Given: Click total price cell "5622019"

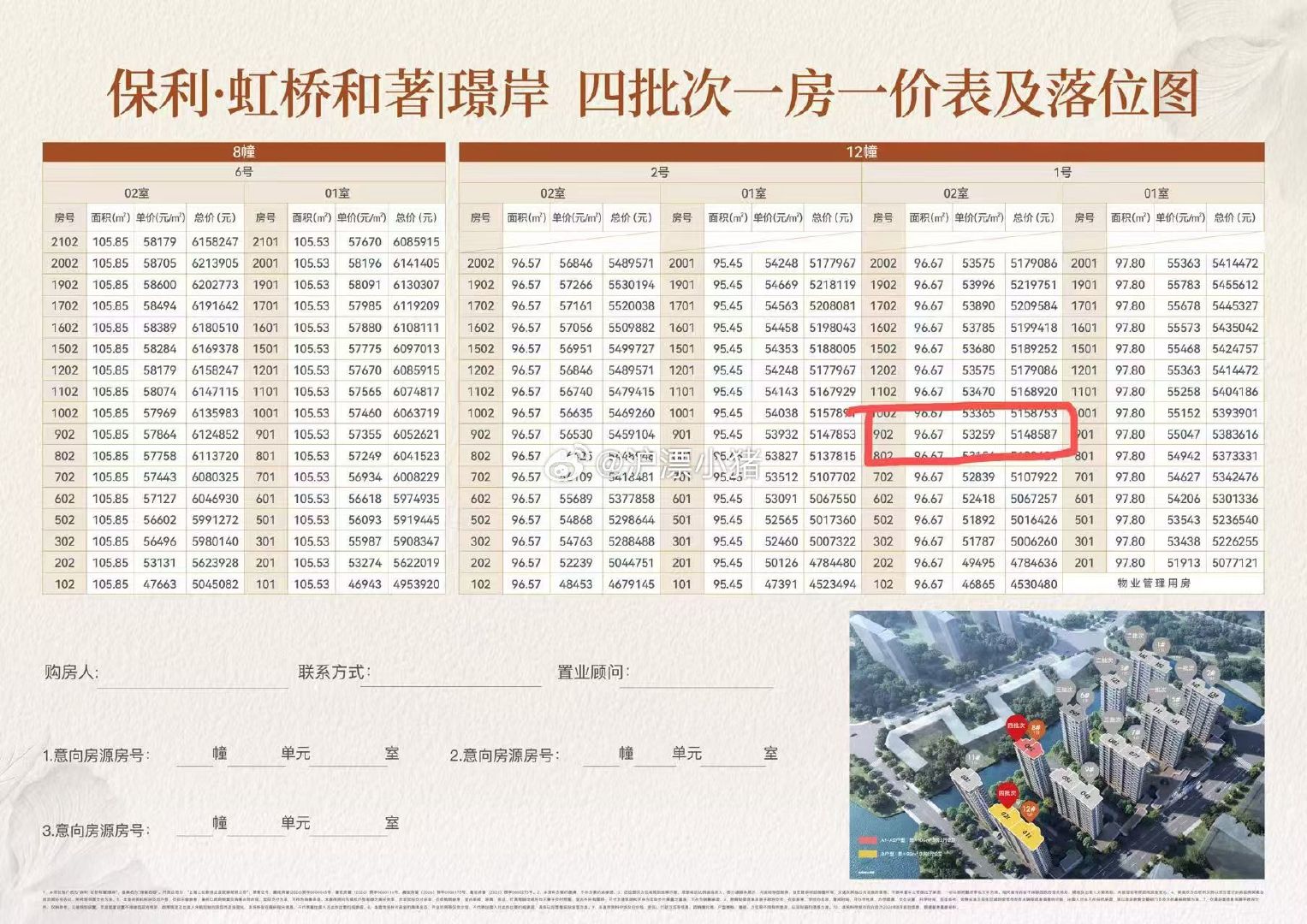Looking at the screenshot, I should coord(416,563).
